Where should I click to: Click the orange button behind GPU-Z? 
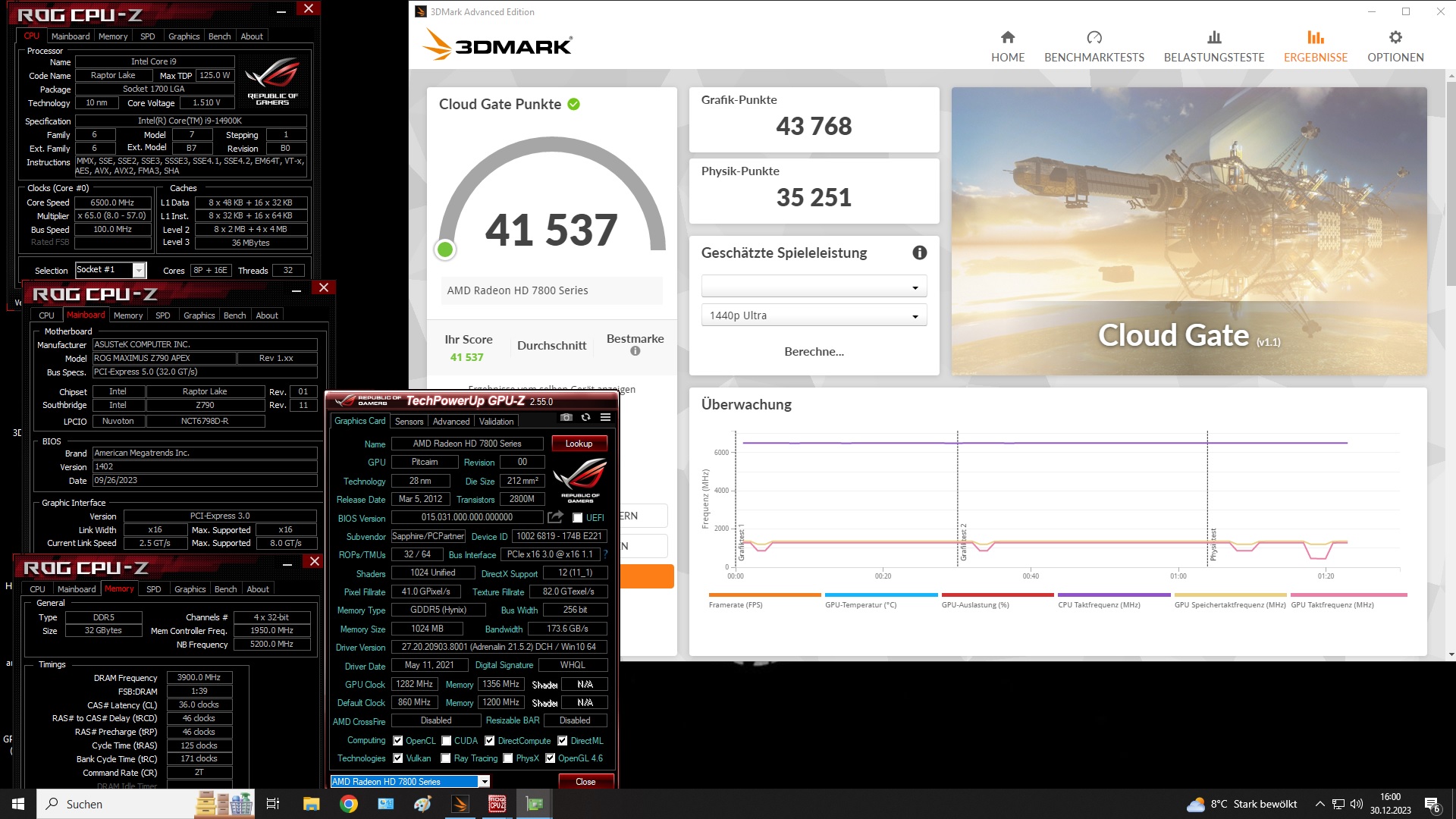[x=647, y=576]
